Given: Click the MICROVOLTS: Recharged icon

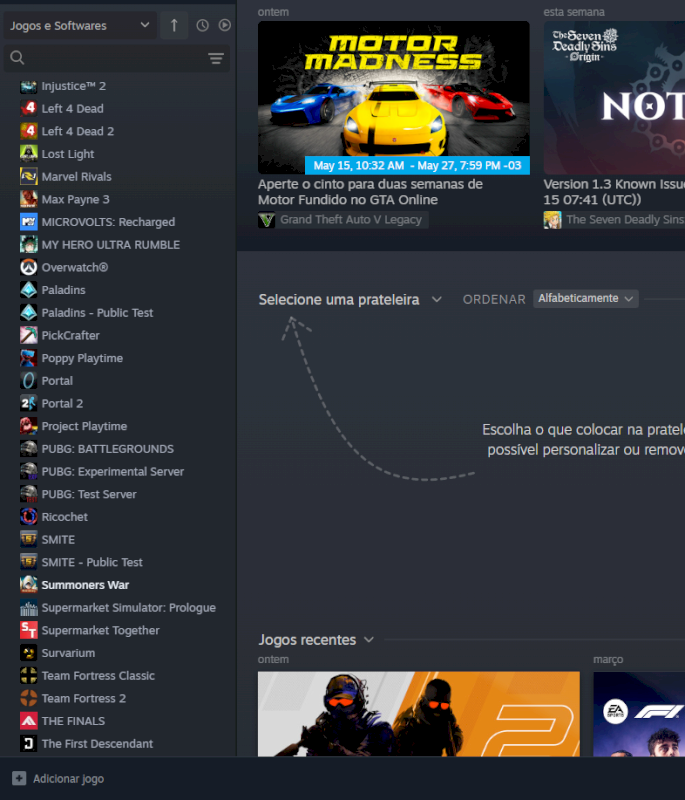Looking at the screenshot, I should tap(29, 222).
